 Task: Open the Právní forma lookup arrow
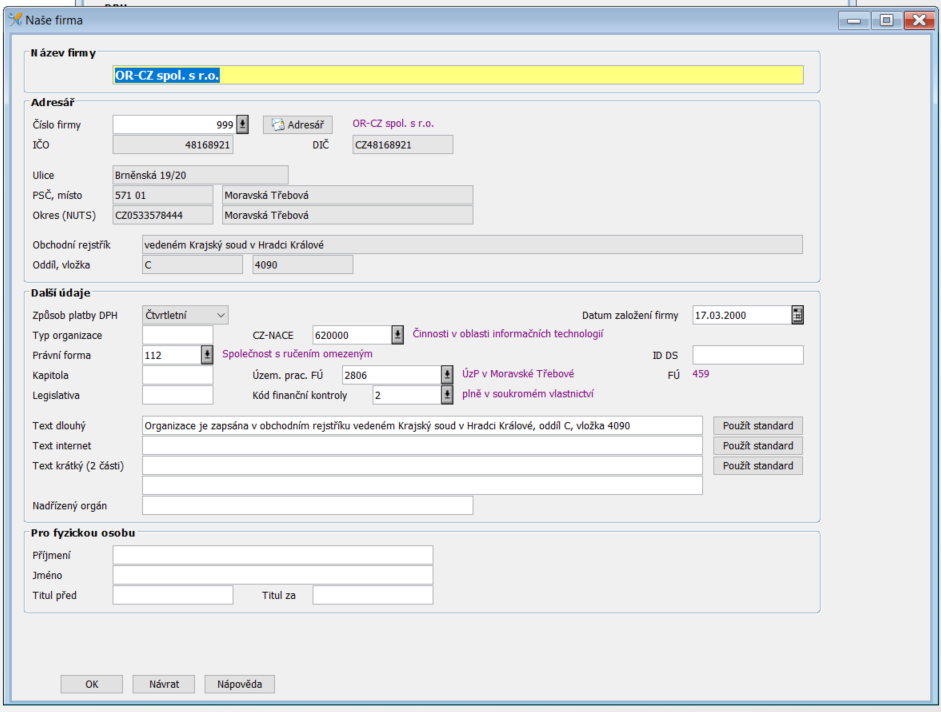(x=207, y=355)
